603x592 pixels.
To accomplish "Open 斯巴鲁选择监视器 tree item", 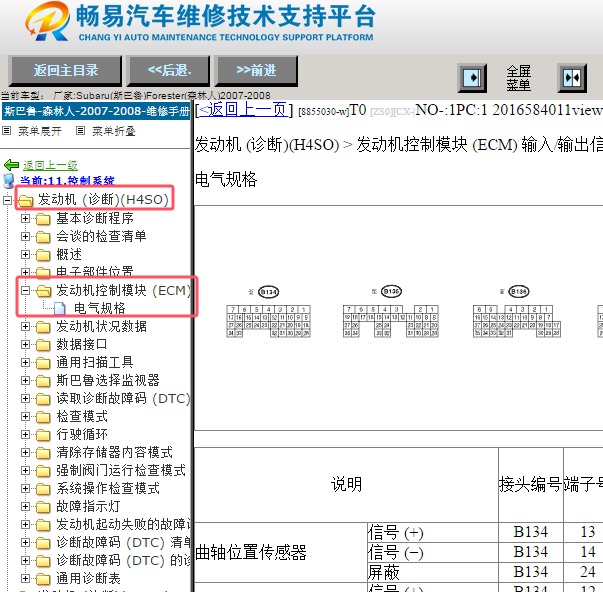I will (108, 380).
